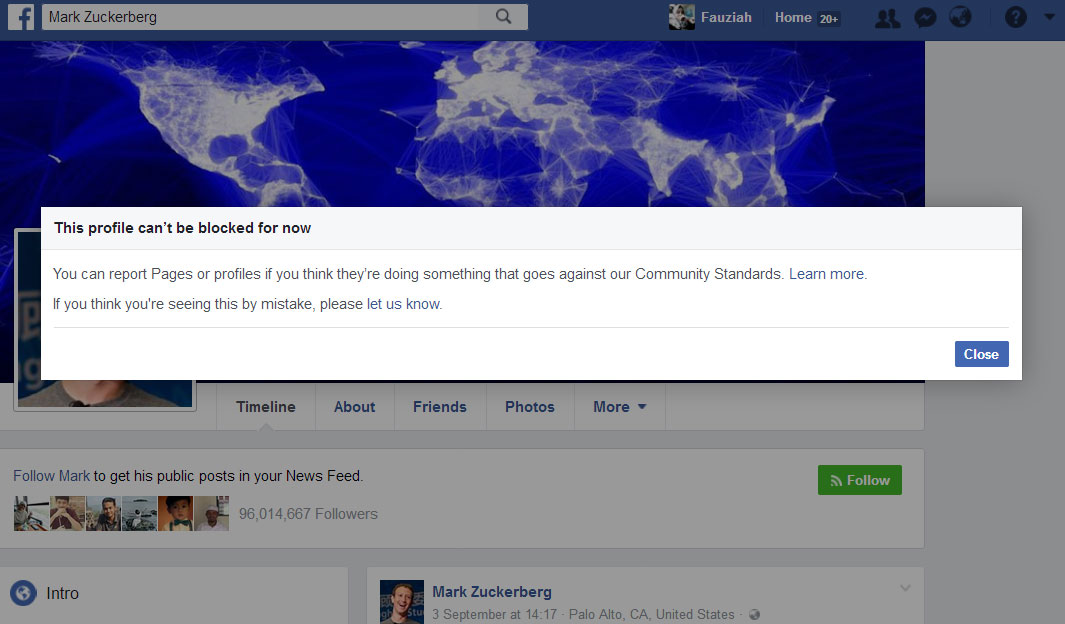
Task: Click the Intro section heading
Action: coord(62,593)
